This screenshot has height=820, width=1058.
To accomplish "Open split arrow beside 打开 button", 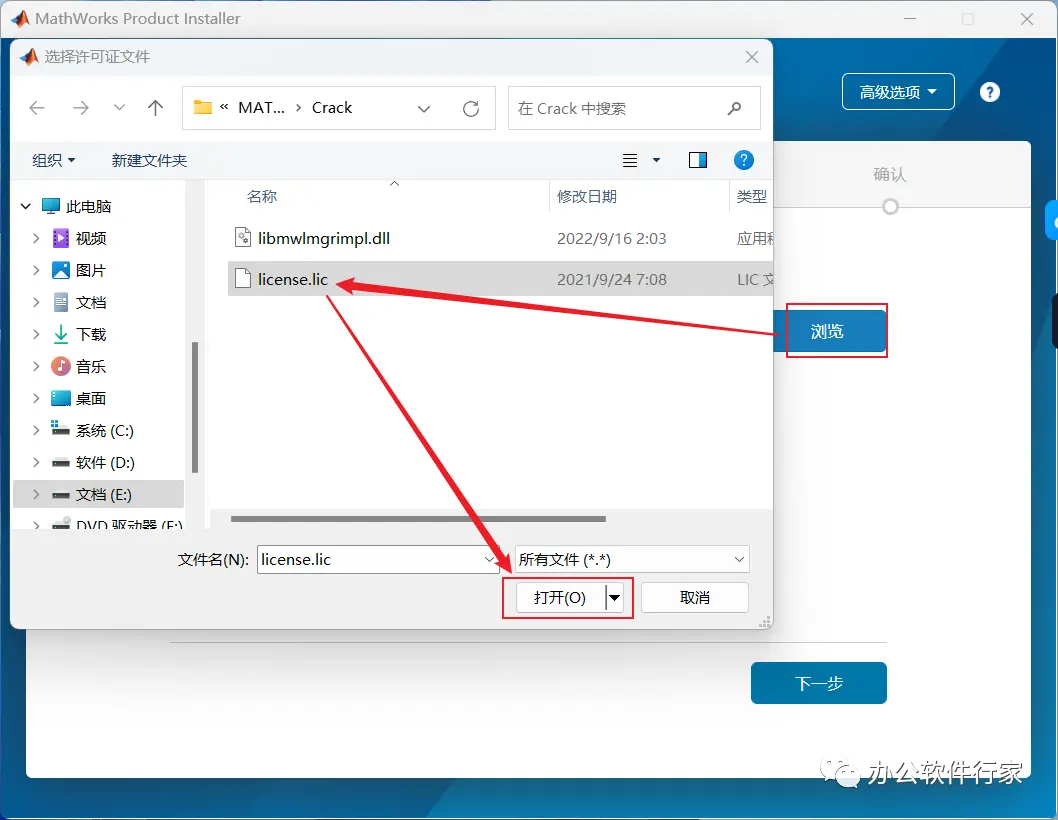I will (x=614, y=597).
